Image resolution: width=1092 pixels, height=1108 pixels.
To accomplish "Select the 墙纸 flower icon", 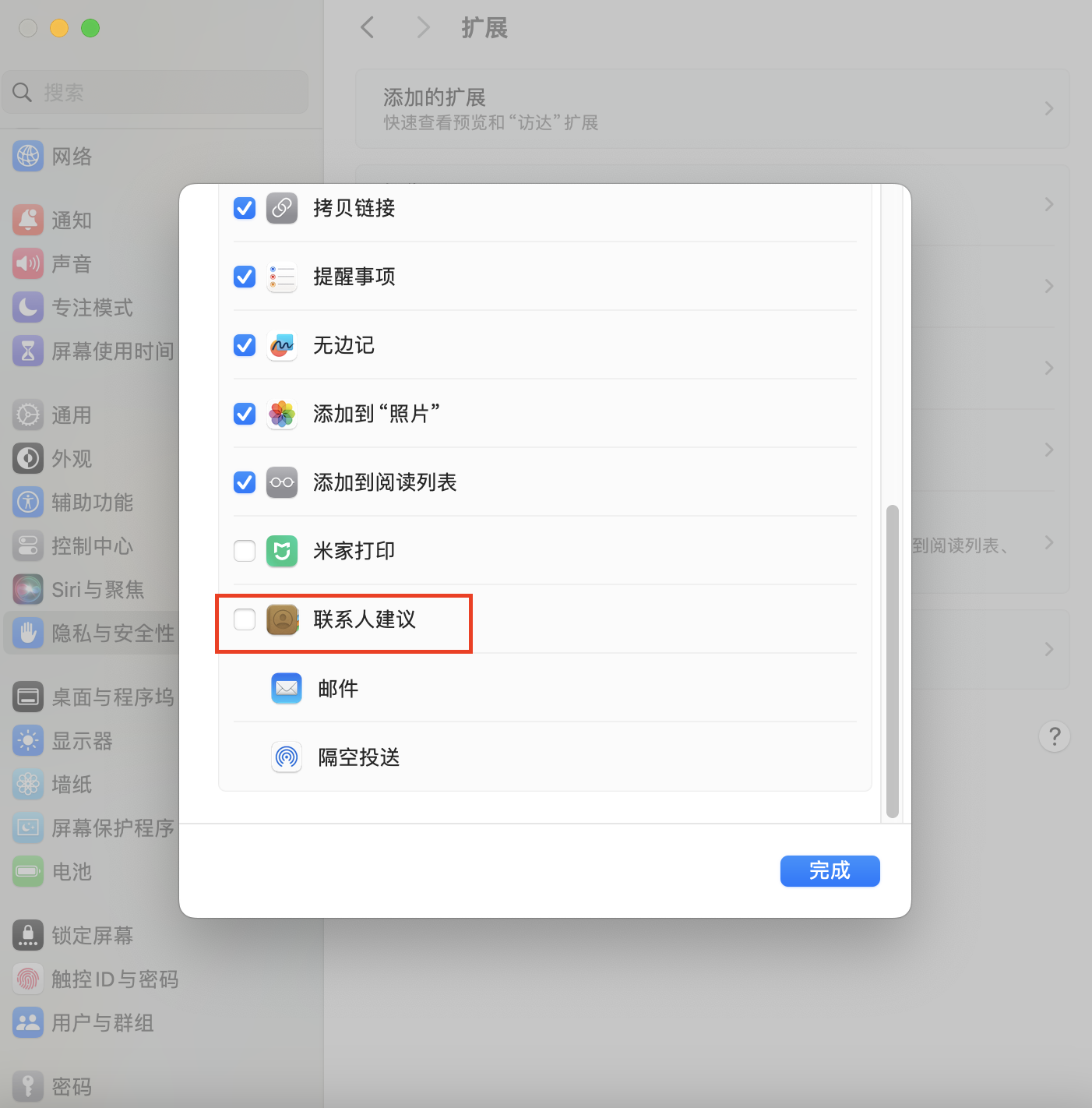I will [28, 784].
